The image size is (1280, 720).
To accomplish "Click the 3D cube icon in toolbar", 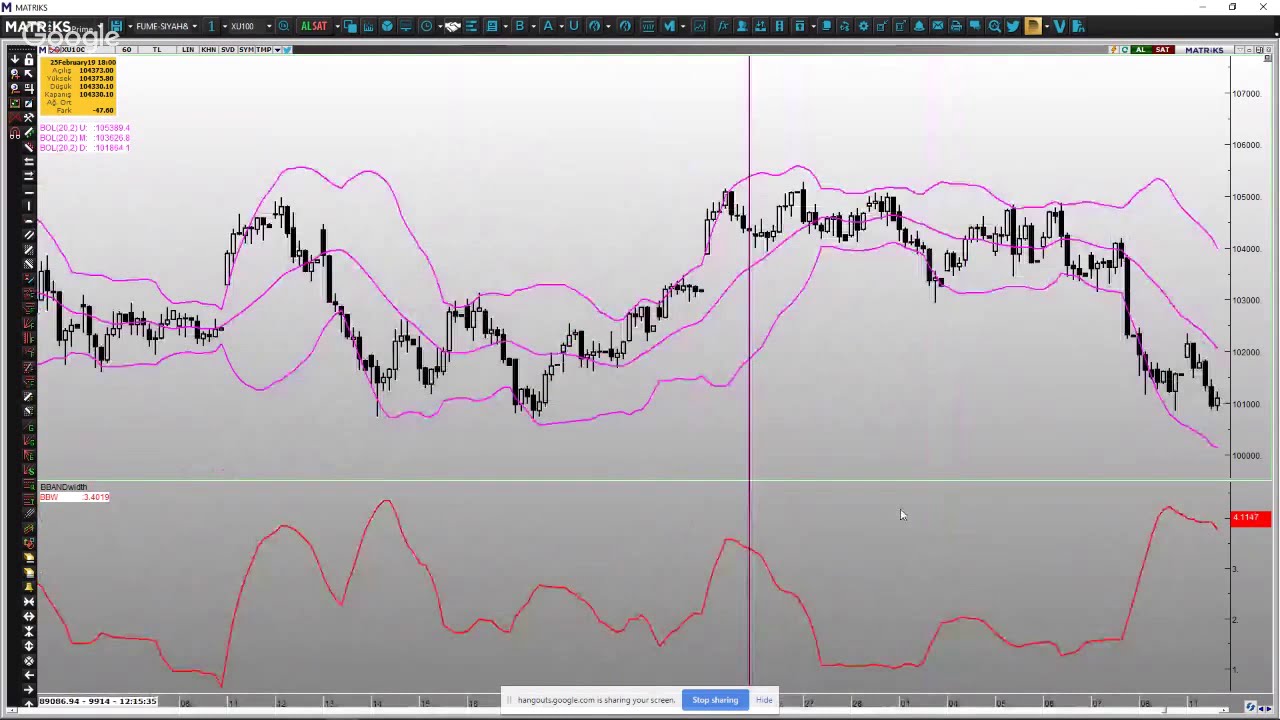I will coord(387,26).
